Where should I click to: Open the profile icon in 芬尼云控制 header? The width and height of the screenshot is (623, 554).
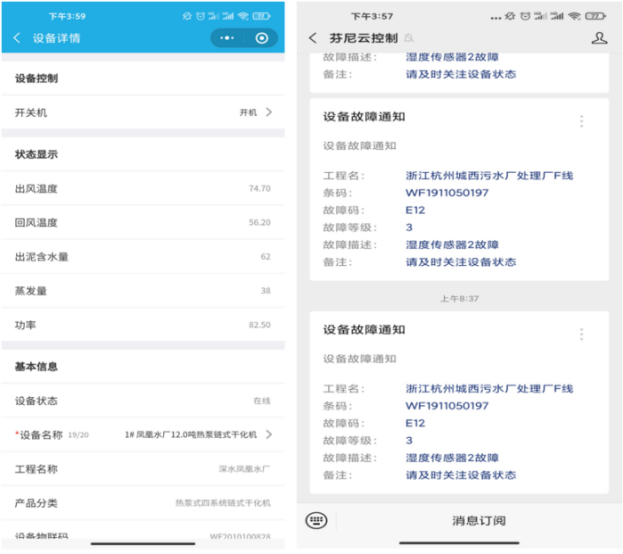(x=599, y=38)
